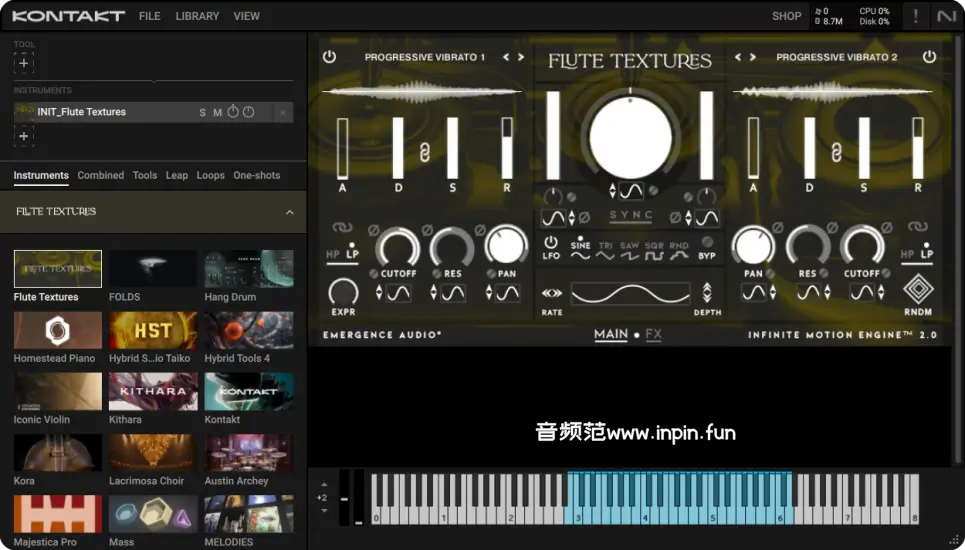This screenshot has width=965, height=550.
Task: Open the right PAN modulation shape selector
Action: [753, 293]
